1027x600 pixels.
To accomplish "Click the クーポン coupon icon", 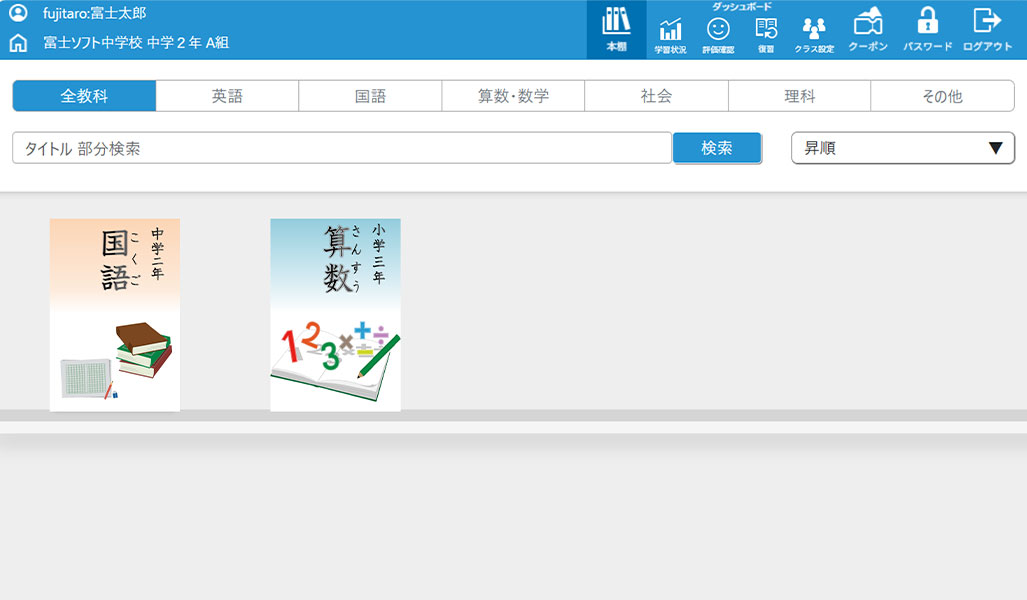I will [x=867, y=29].
